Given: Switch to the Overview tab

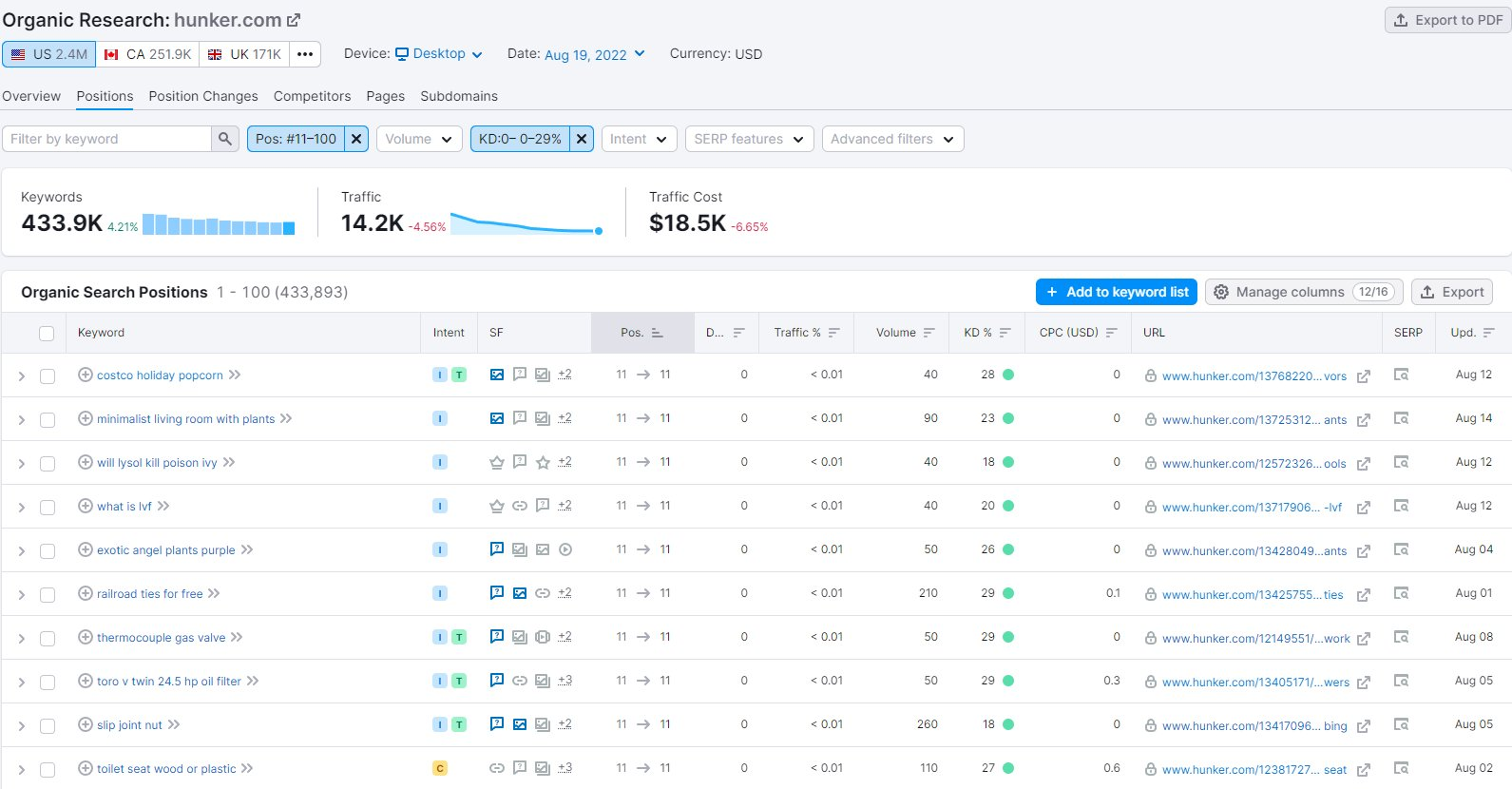Looking at the screenshot, I should click(31, 96).
